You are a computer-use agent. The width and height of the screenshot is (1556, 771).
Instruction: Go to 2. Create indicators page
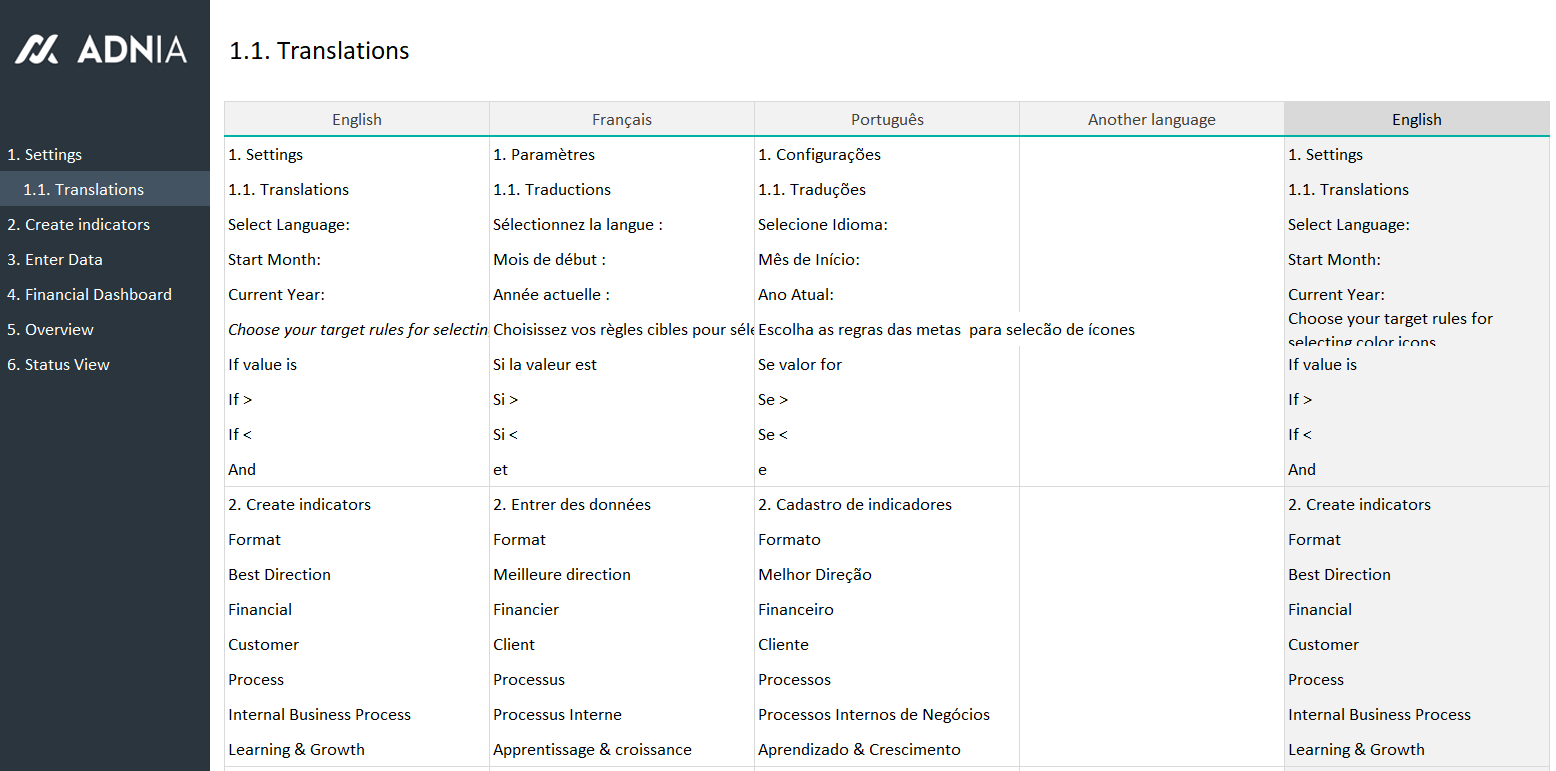click(x=78, y=225)
